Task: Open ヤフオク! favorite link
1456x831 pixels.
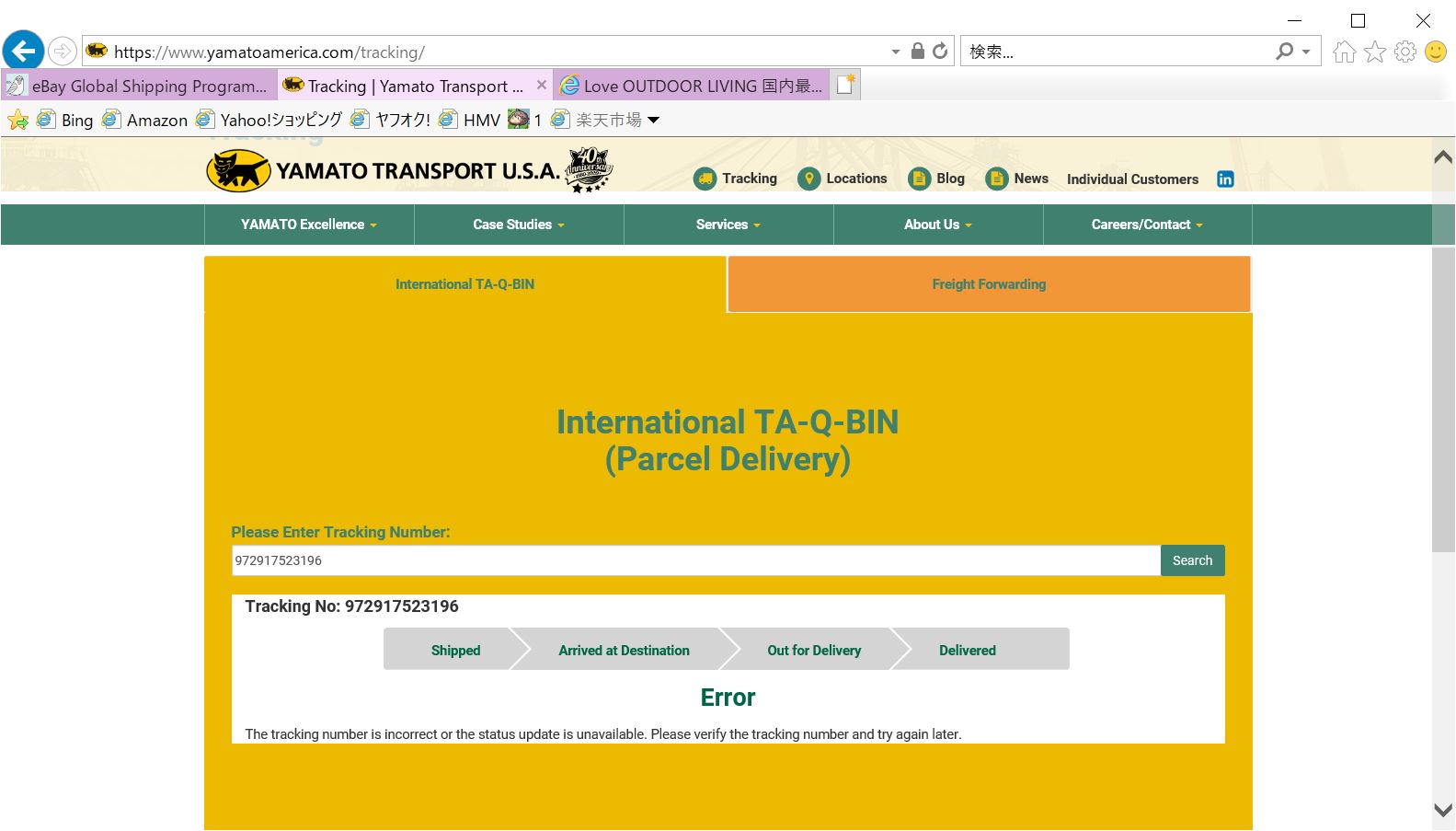Action: [390, 120]
